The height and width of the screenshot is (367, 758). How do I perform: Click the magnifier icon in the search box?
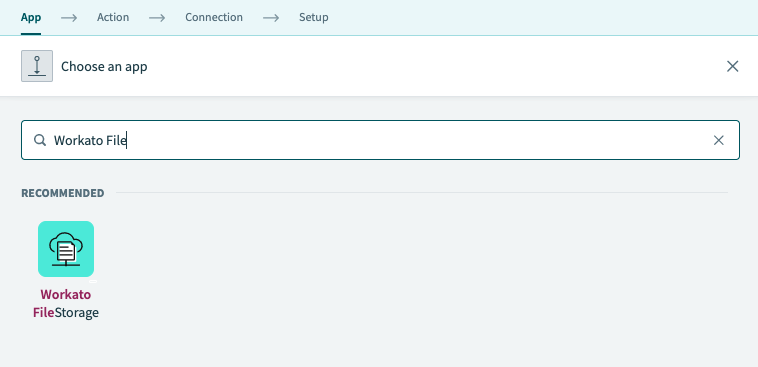40,140
